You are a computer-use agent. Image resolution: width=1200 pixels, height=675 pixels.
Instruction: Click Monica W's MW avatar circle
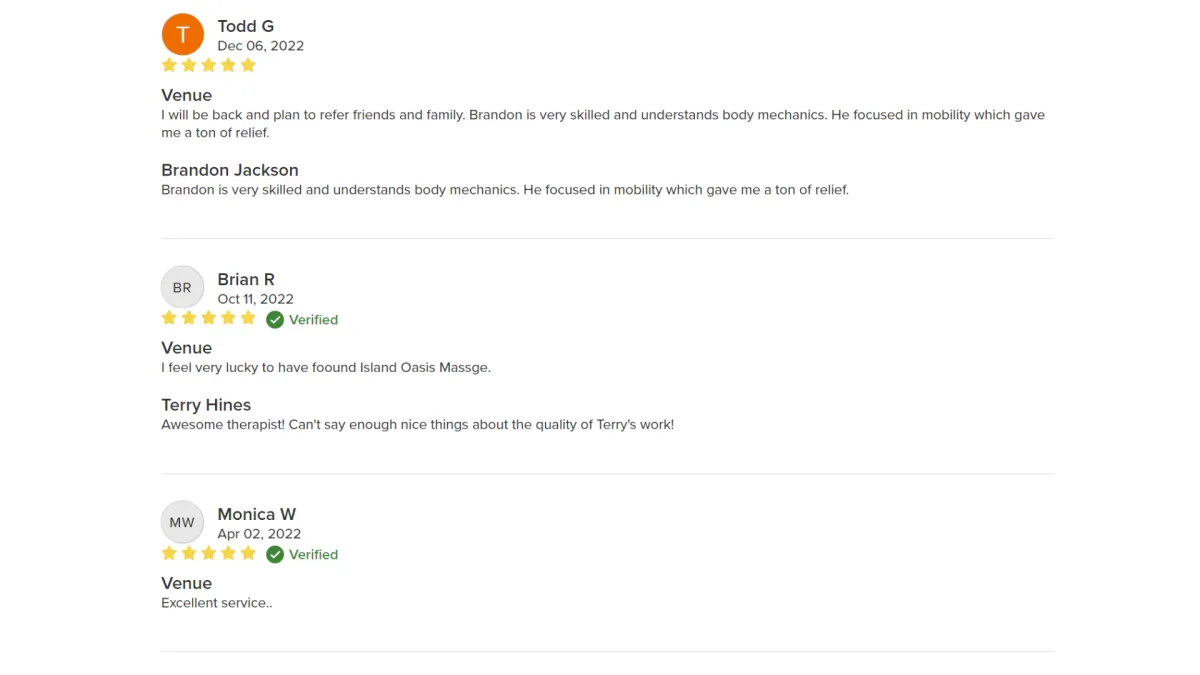click(182, 522)
